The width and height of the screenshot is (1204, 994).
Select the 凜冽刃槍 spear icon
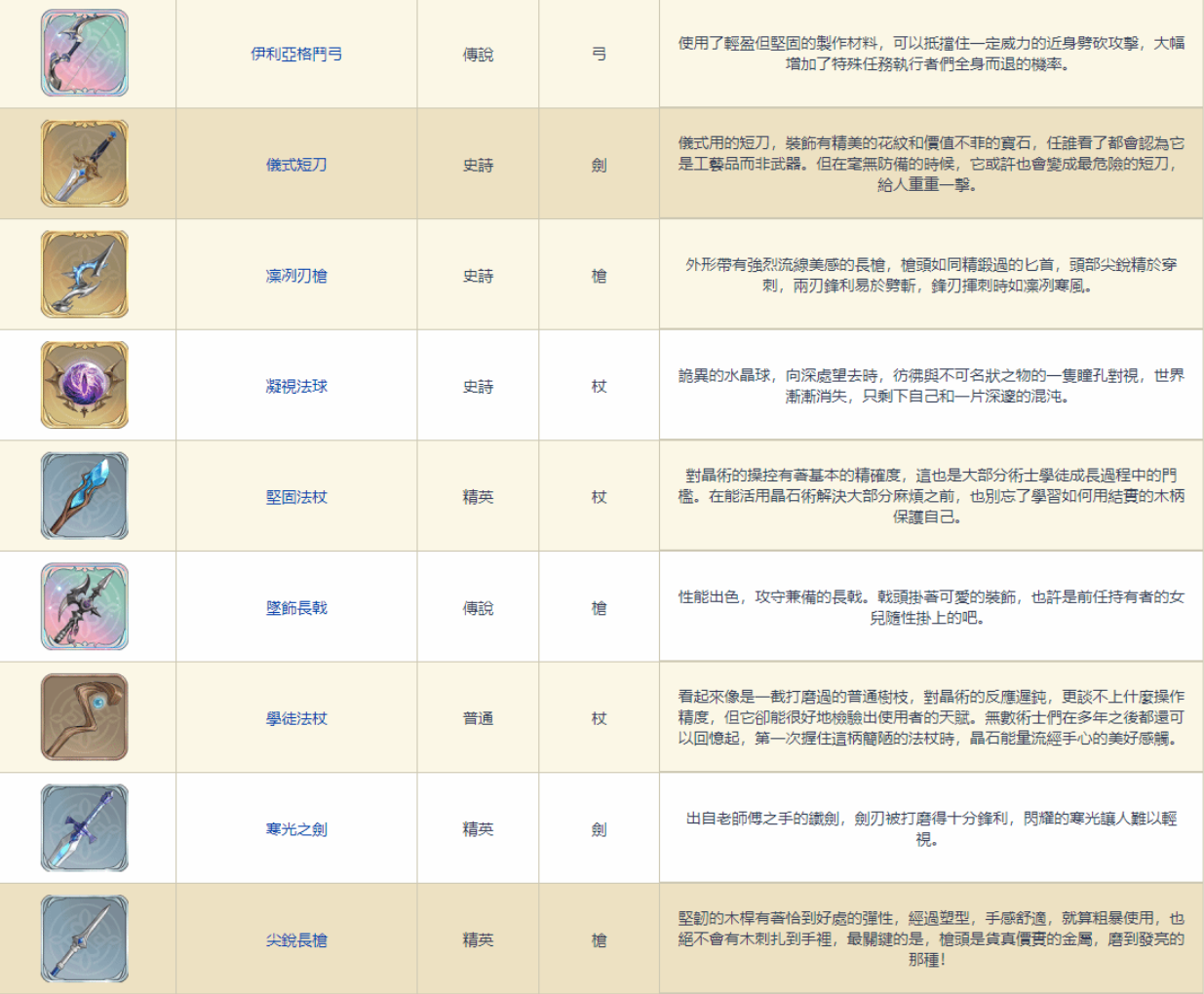click(85, 275)
